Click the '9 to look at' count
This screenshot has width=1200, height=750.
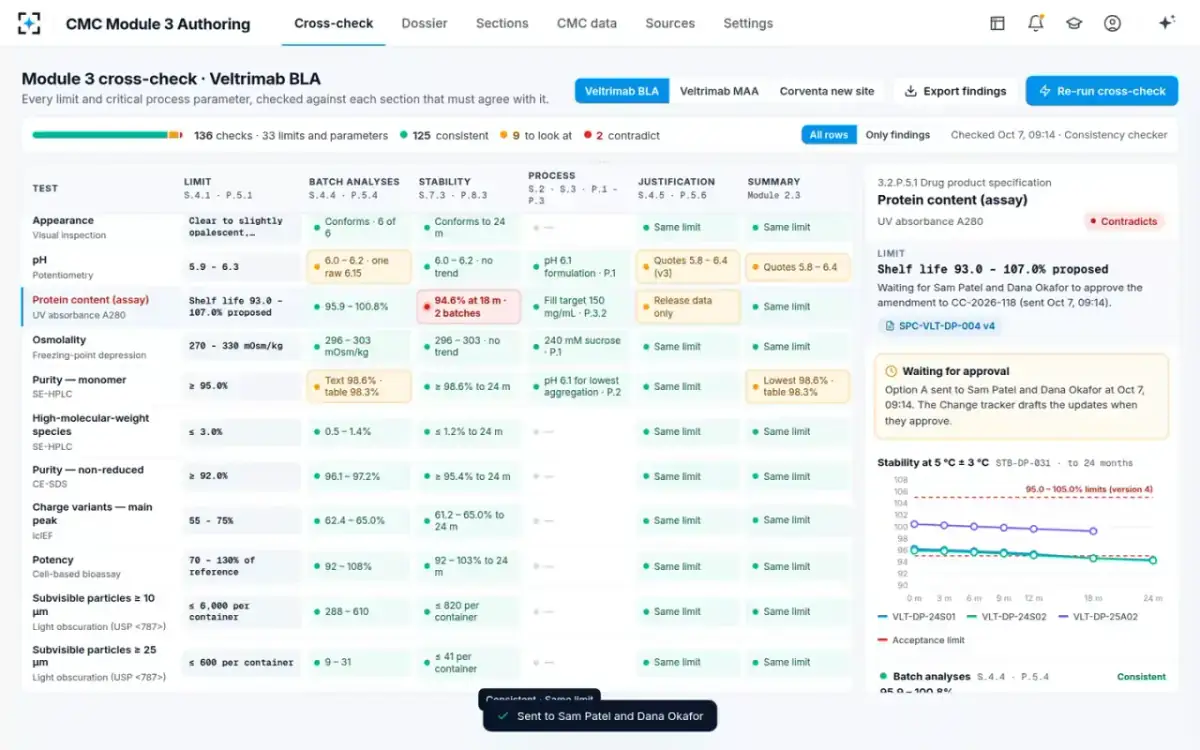[536, 135]
